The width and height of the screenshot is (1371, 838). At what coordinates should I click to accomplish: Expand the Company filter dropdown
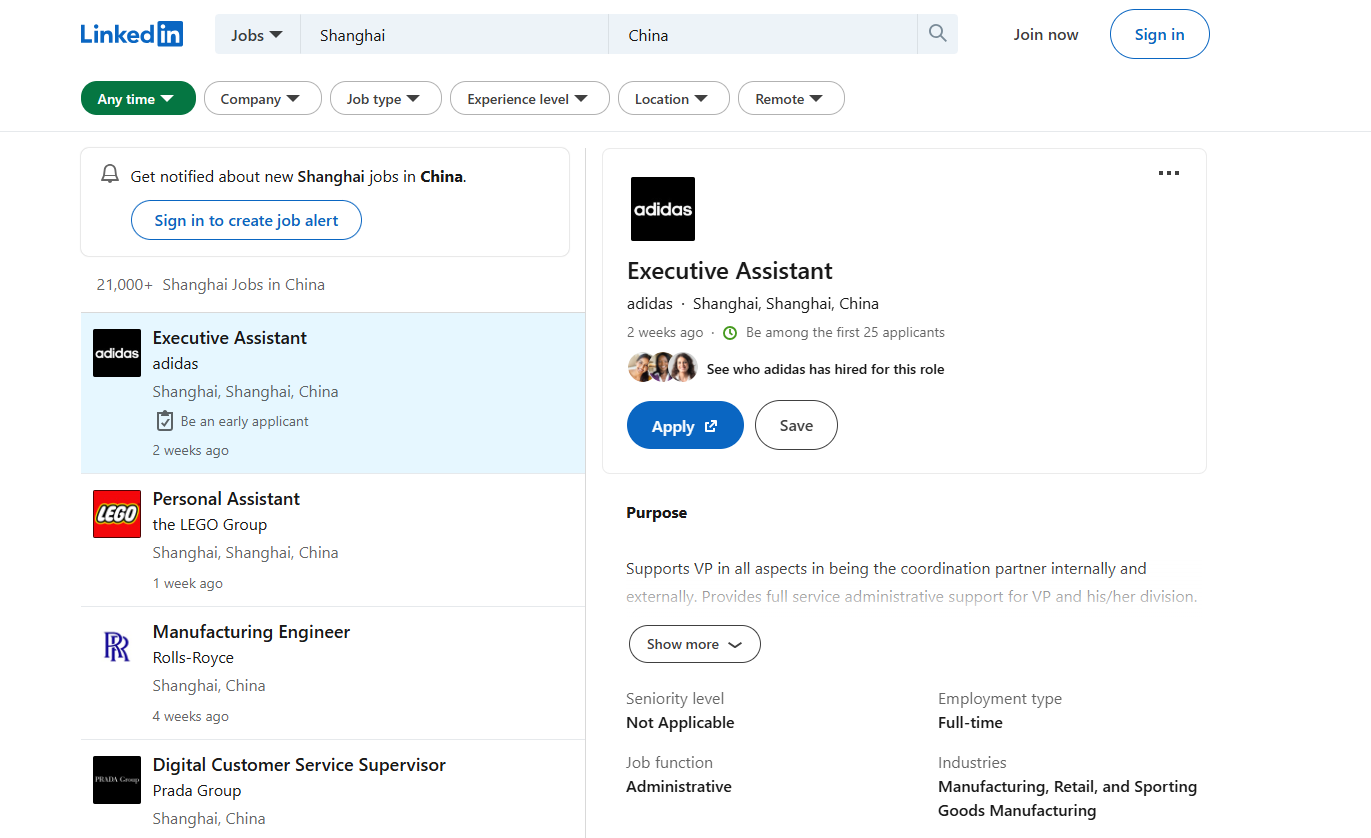pos(262,98)
